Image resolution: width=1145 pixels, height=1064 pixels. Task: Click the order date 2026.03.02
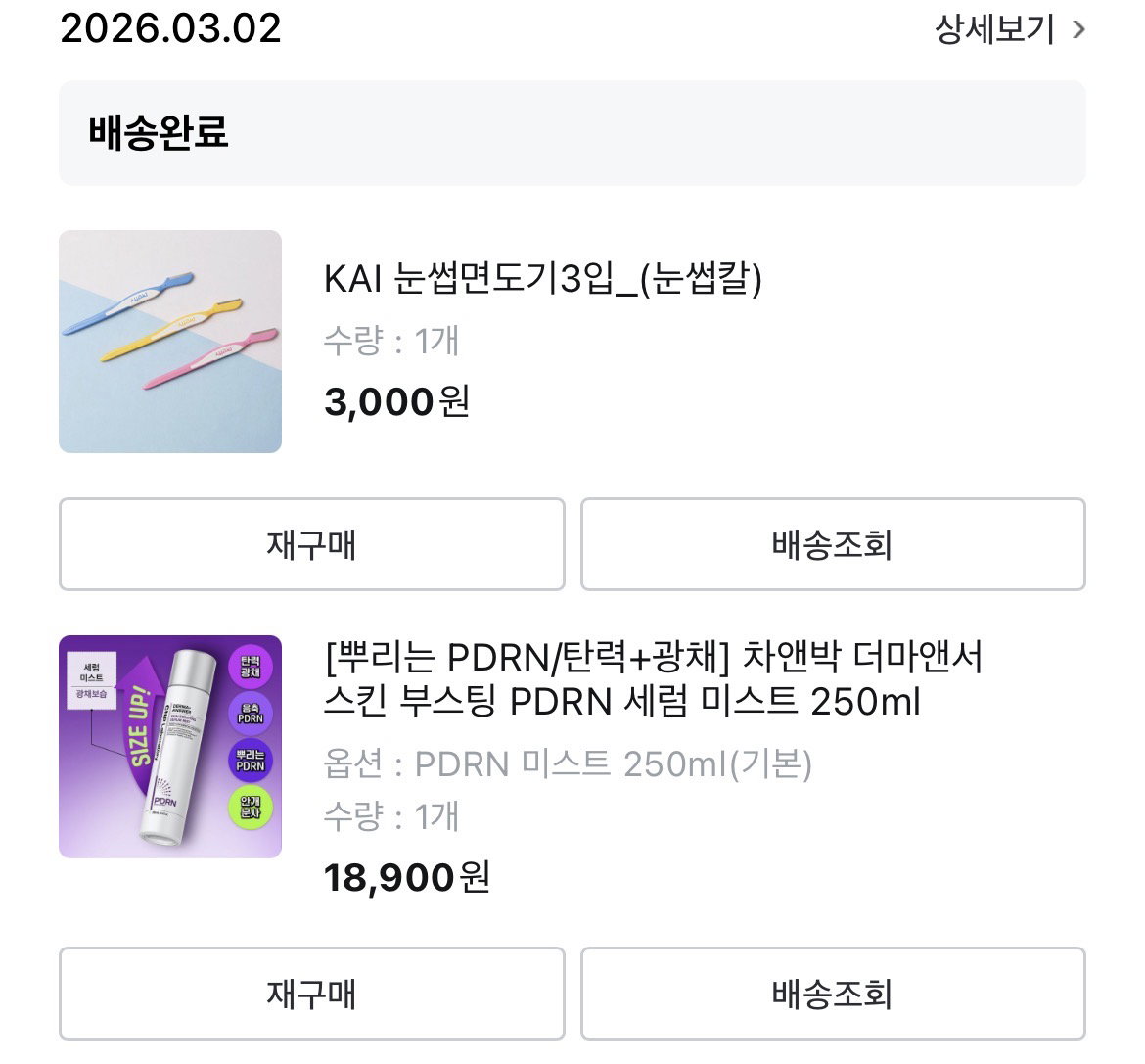pyautogui.click(x=170, y=28)
